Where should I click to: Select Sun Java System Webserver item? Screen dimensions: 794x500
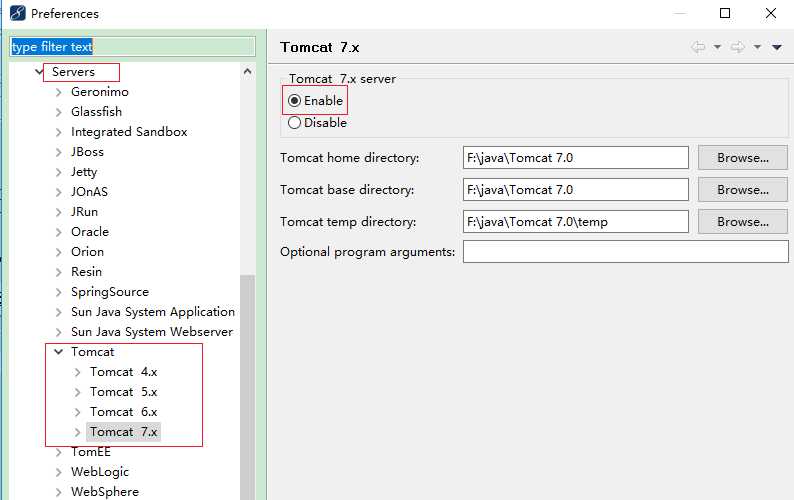152,332
